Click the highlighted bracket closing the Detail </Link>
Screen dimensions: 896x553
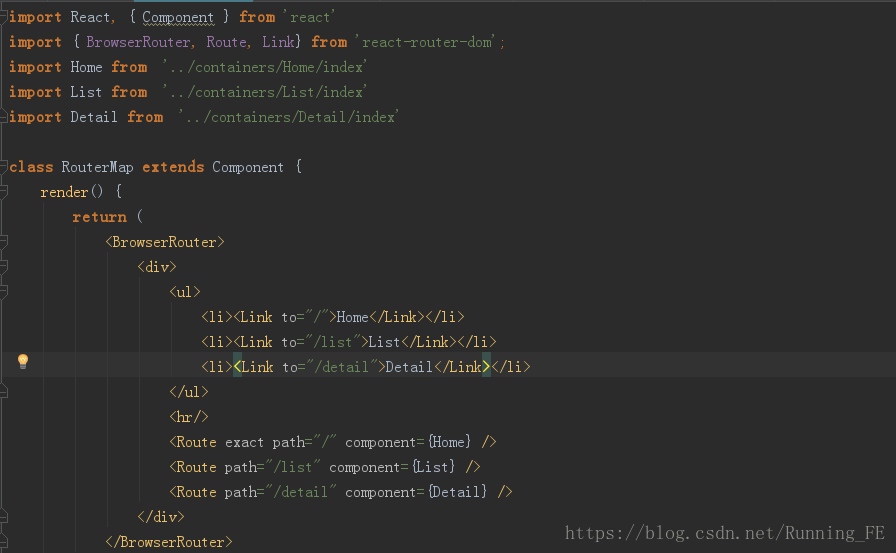486,367
